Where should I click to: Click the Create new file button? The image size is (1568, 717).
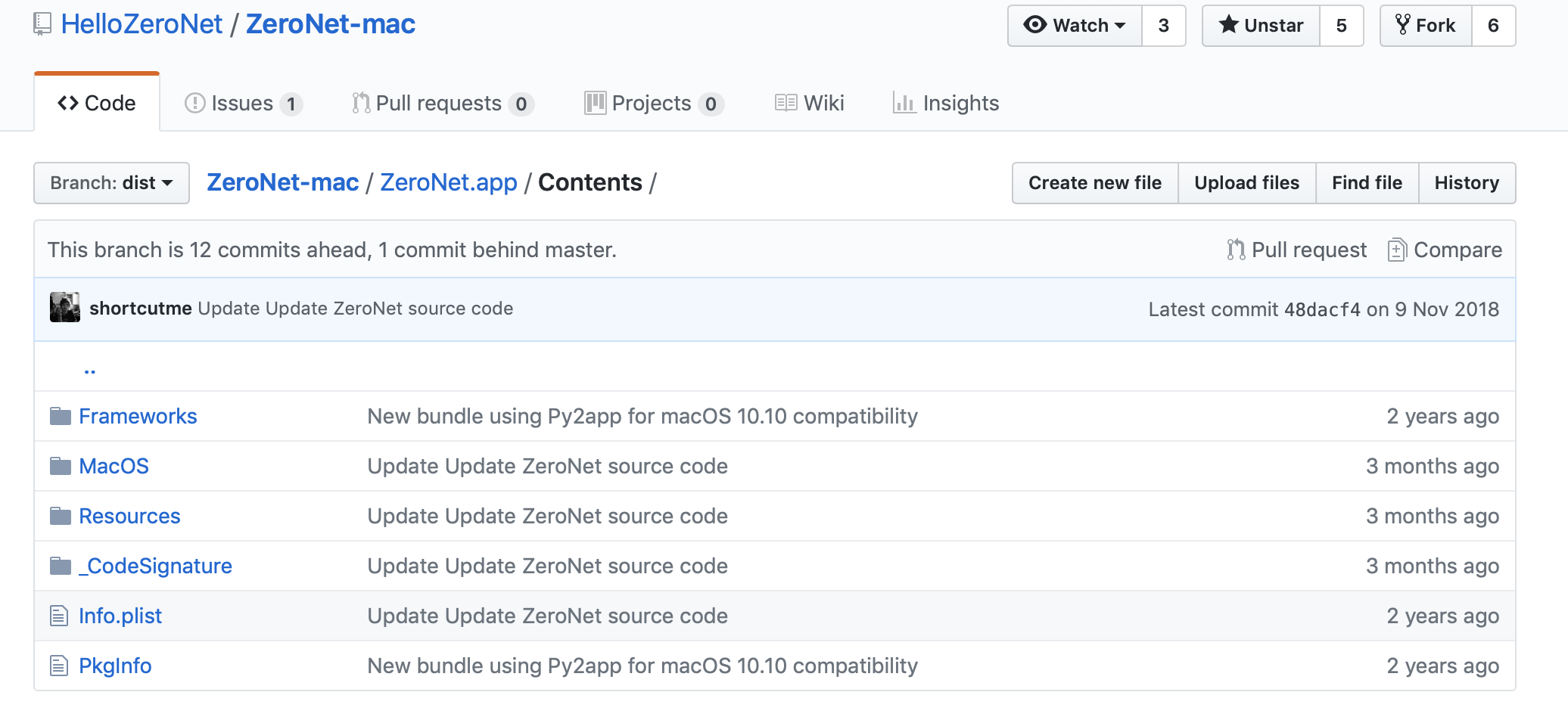click(x=1094, y=182)
